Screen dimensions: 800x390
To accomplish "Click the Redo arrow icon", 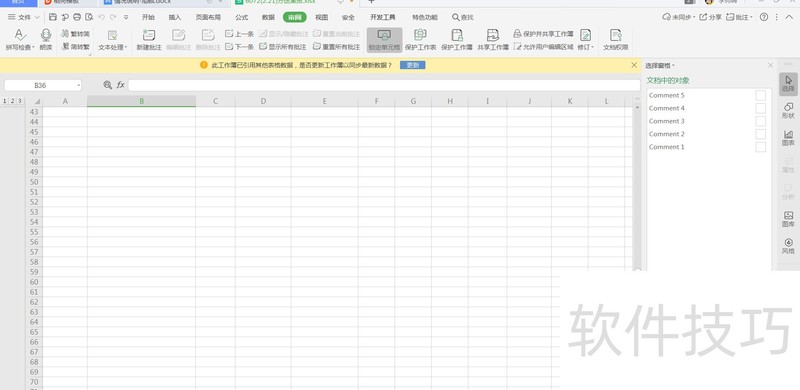I will tap(113, 17).
